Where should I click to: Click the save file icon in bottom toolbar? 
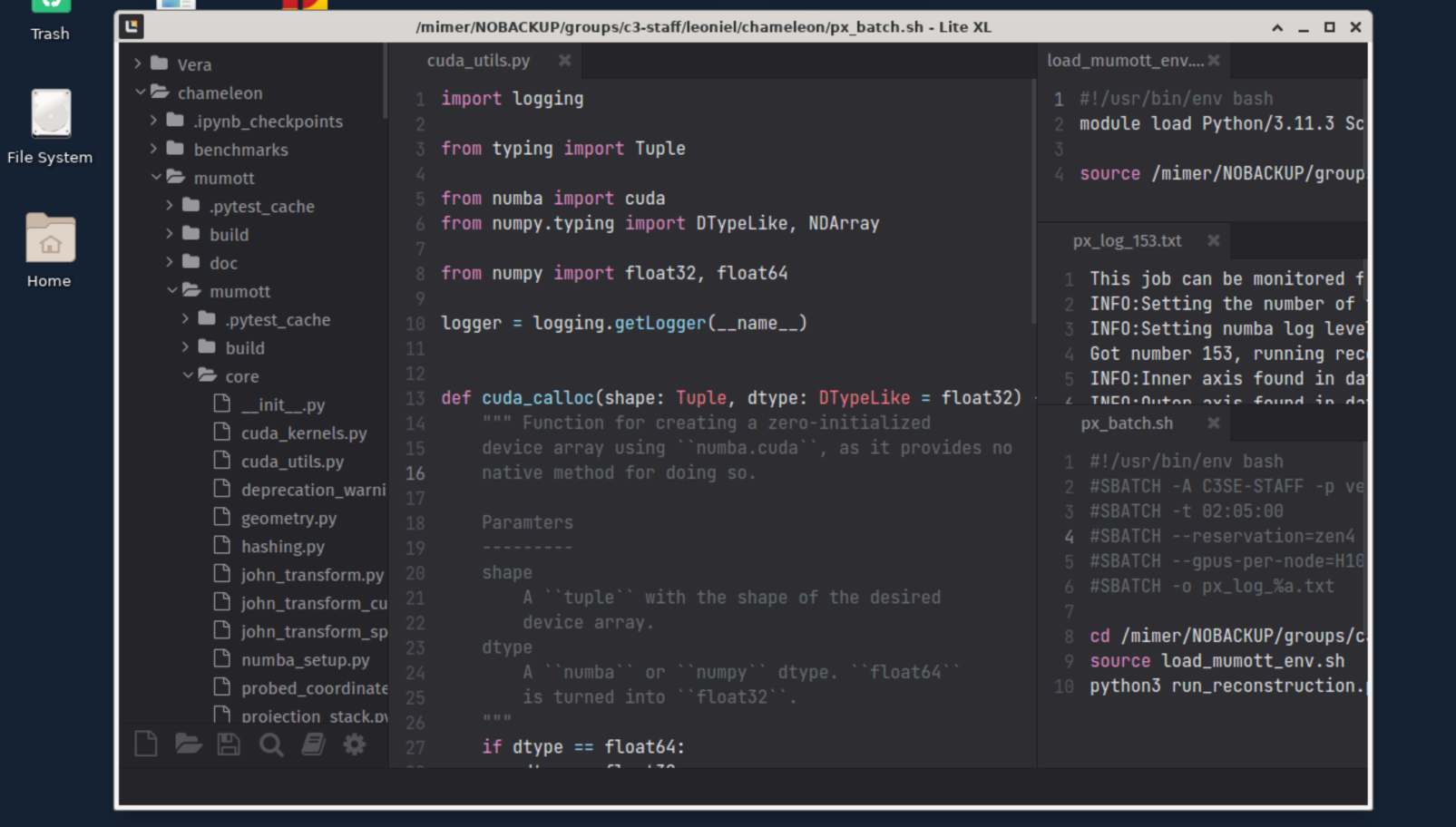pyautogui.click(x=229, y=744)
